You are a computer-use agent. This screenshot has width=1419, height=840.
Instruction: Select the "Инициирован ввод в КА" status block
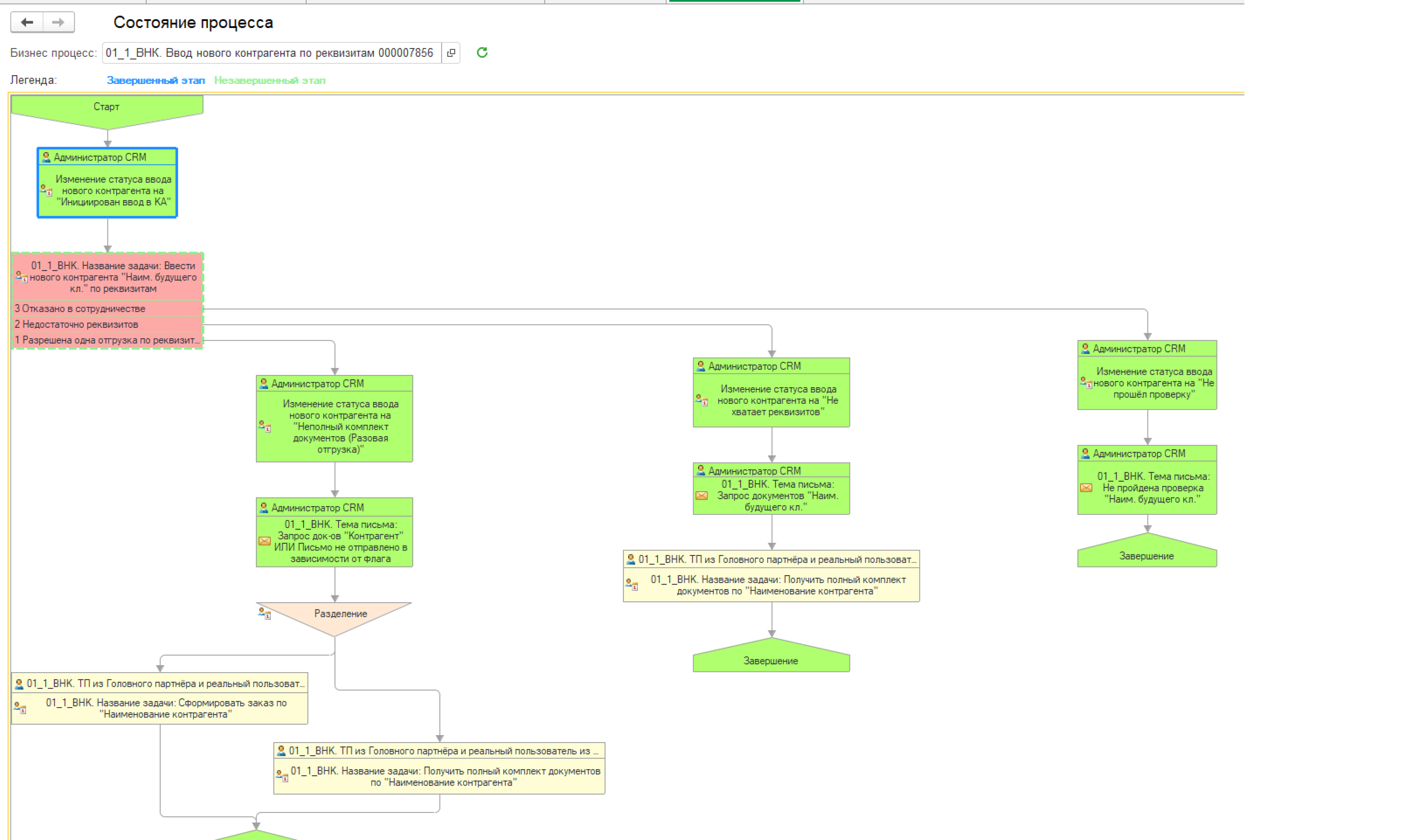(x=107, y=182)
